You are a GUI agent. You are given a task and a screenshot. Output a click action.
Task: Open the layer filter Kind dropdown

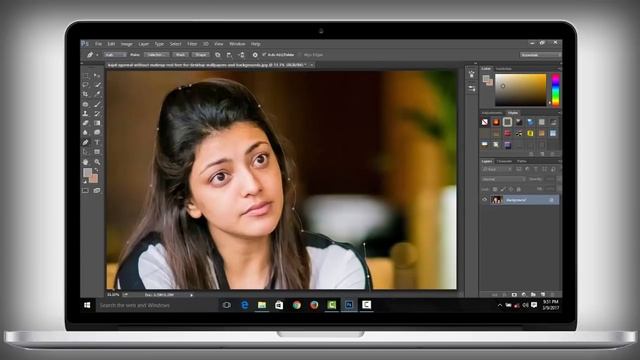(496, 169)
